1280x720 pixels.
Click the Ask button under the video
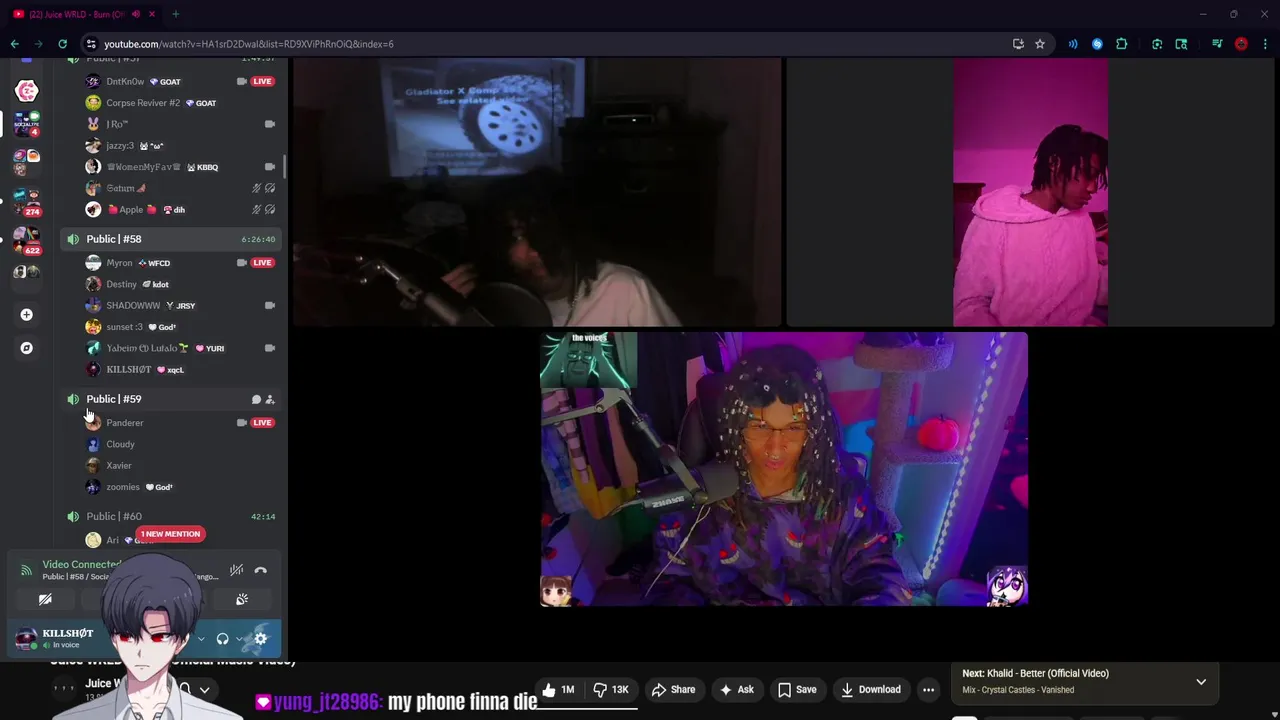[x=736, y=690]
